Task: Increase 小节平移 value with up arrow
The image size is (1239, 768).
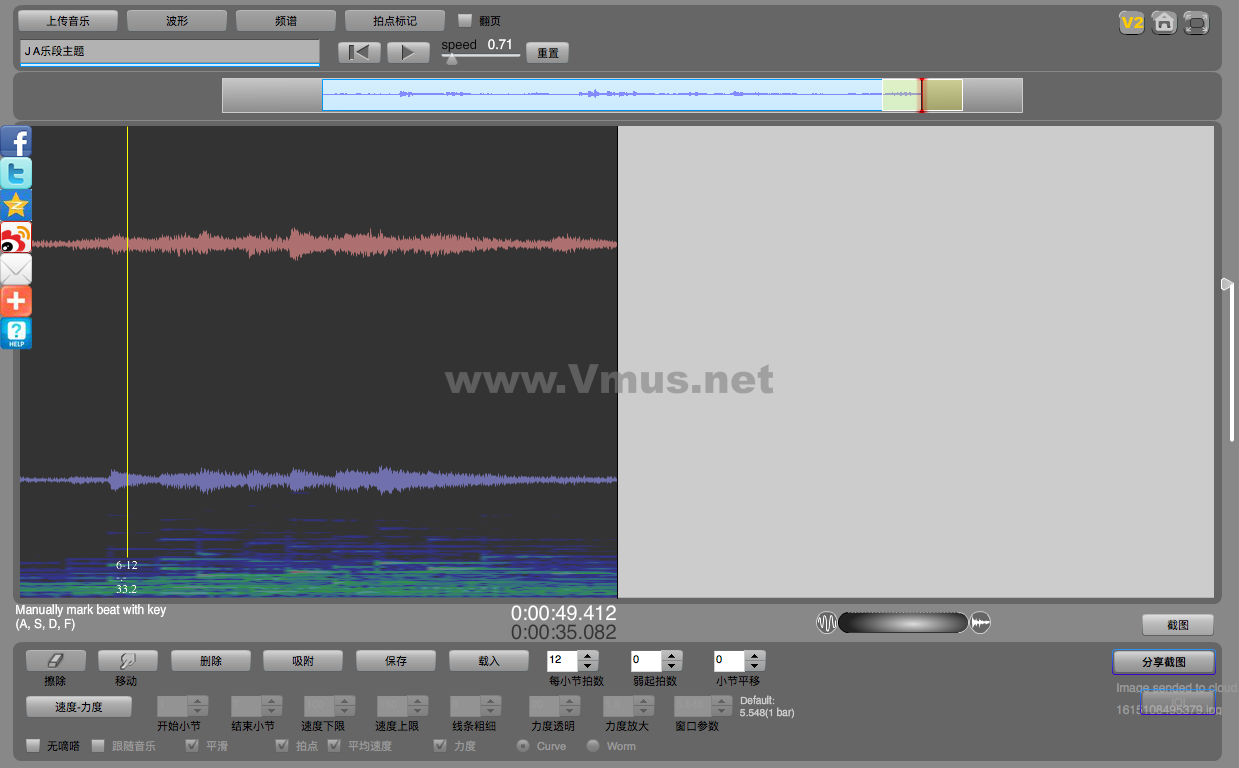Action: [x=755, y=656]
